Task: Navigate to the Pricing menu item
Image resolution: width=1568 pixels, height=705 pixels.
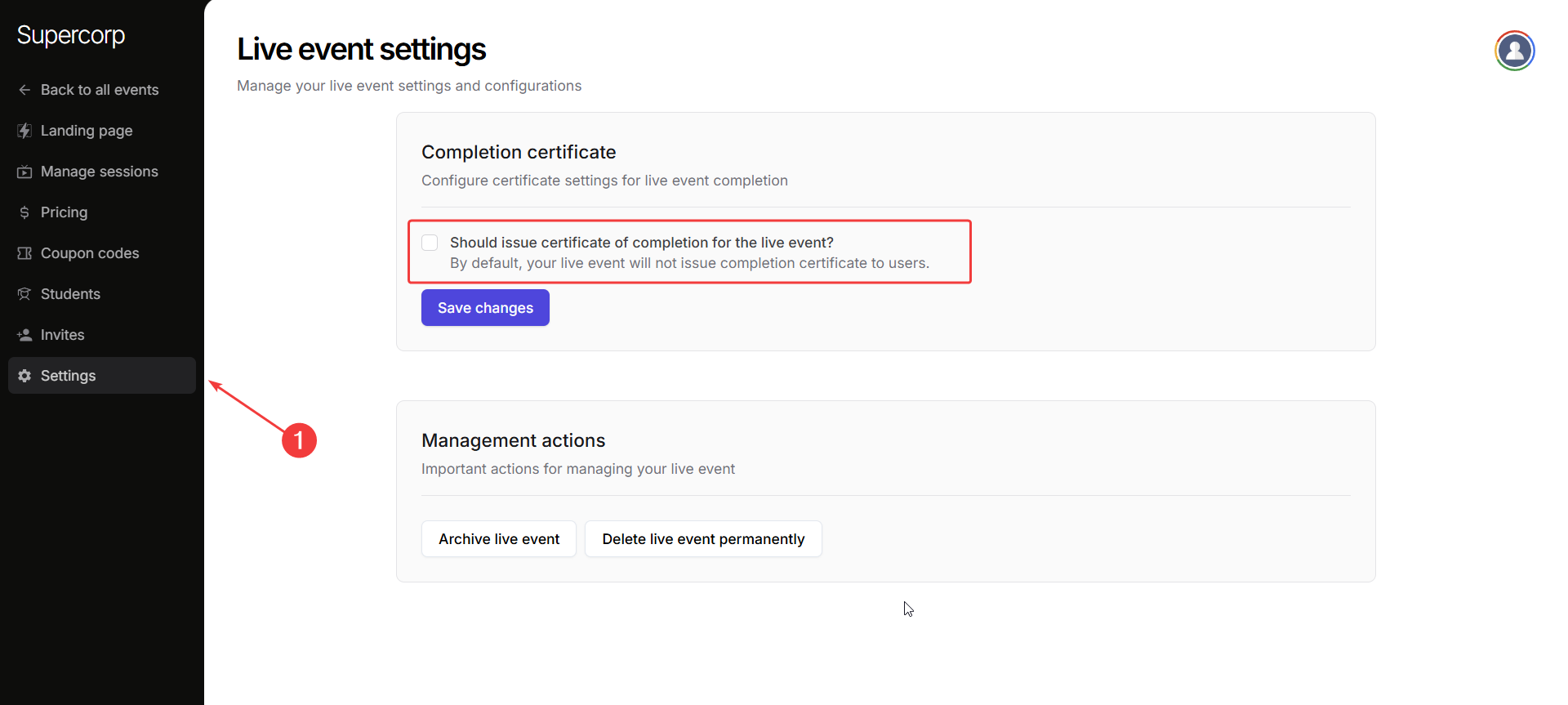Action: click(x=64, y=212)
